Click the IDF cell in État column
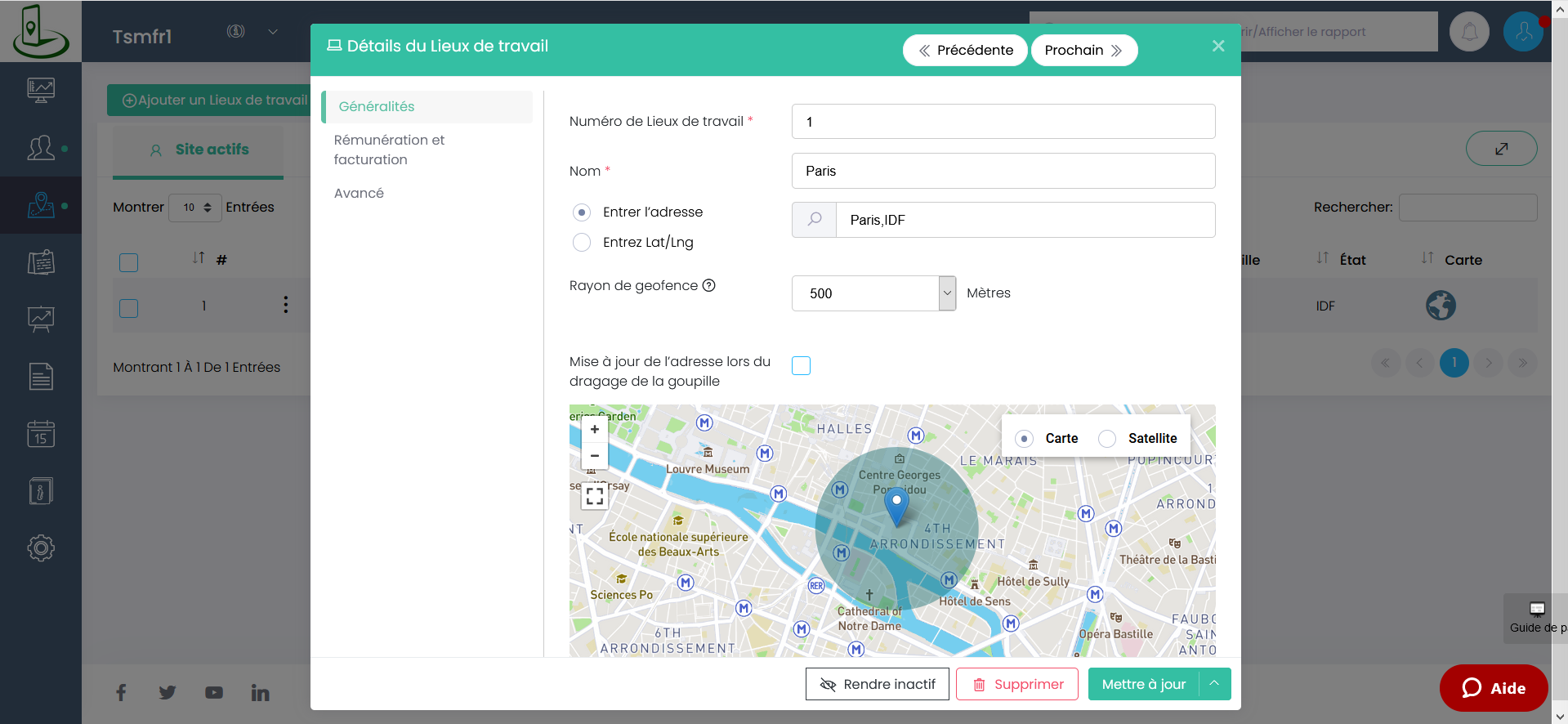 1325,306
